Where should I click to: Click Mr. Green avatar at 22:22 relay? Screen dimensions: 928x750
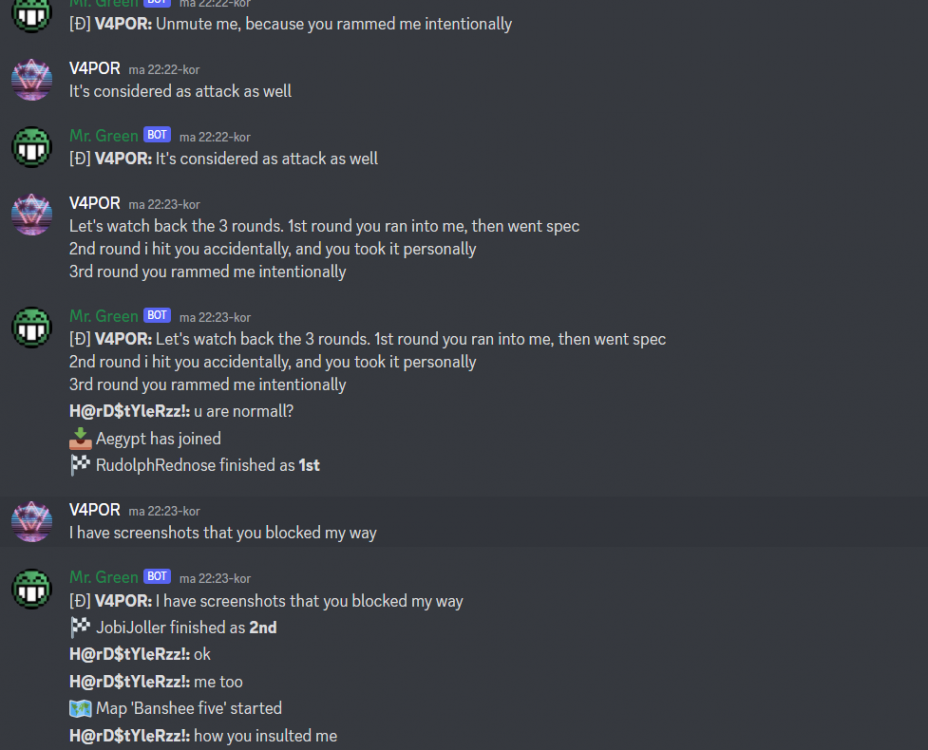pyautogui.click(x=32, y=147)
